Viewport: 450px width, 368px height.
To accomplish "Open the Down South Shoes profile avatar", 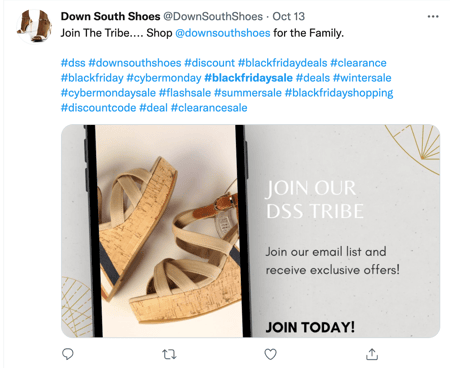I will 34,26.
